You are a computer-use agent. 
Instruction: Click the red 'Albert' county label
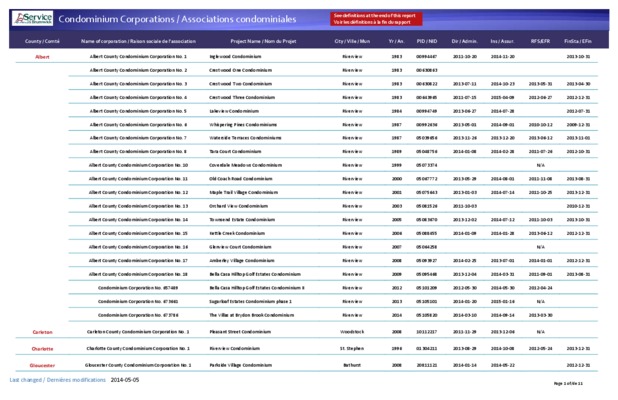(42, 57)
